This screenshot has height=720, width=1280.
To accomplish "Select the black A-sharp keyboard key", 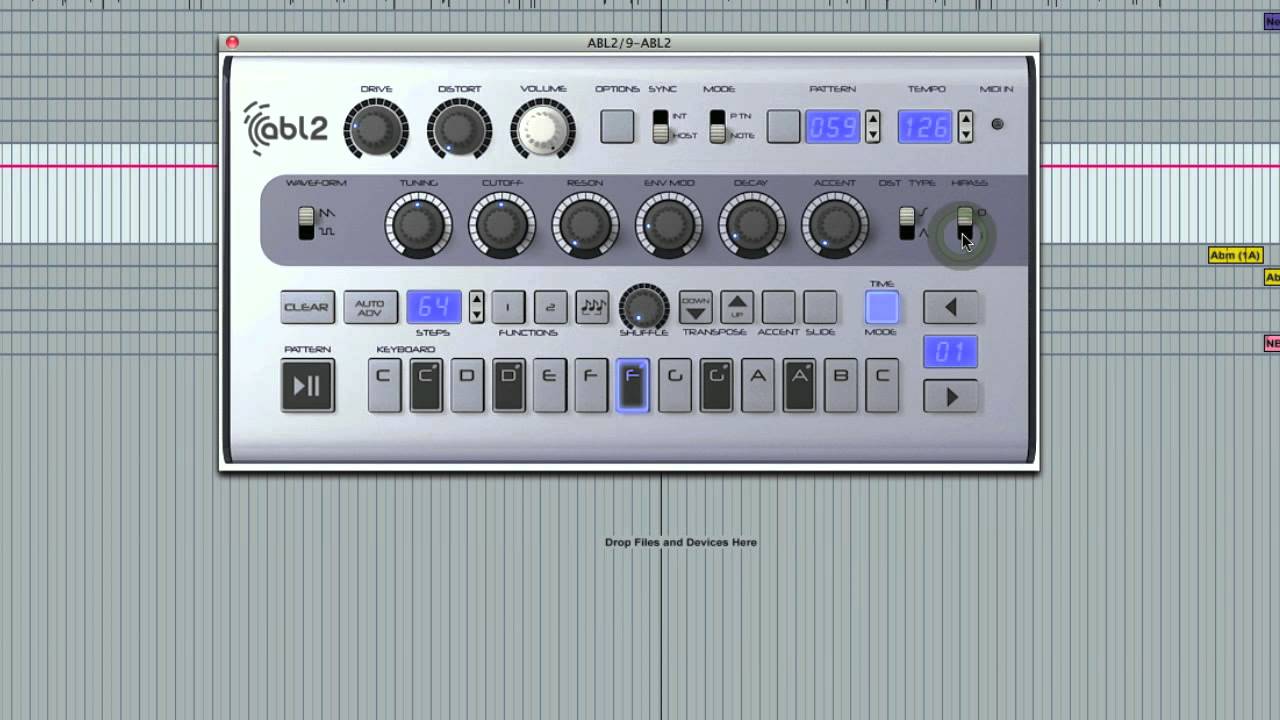I will coord(799,386).
